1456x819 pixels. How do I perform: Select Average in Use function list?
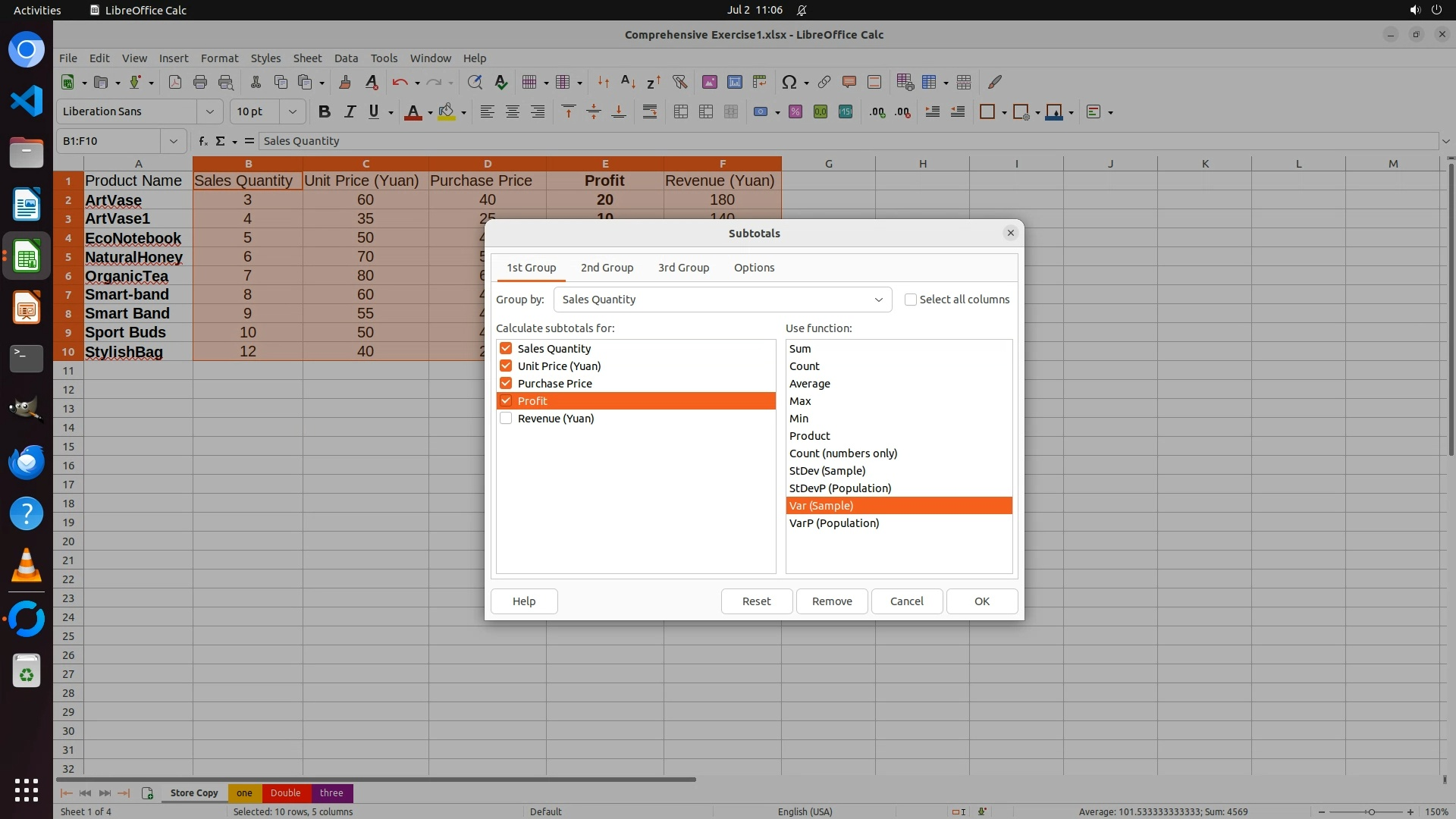click(810, 384)
